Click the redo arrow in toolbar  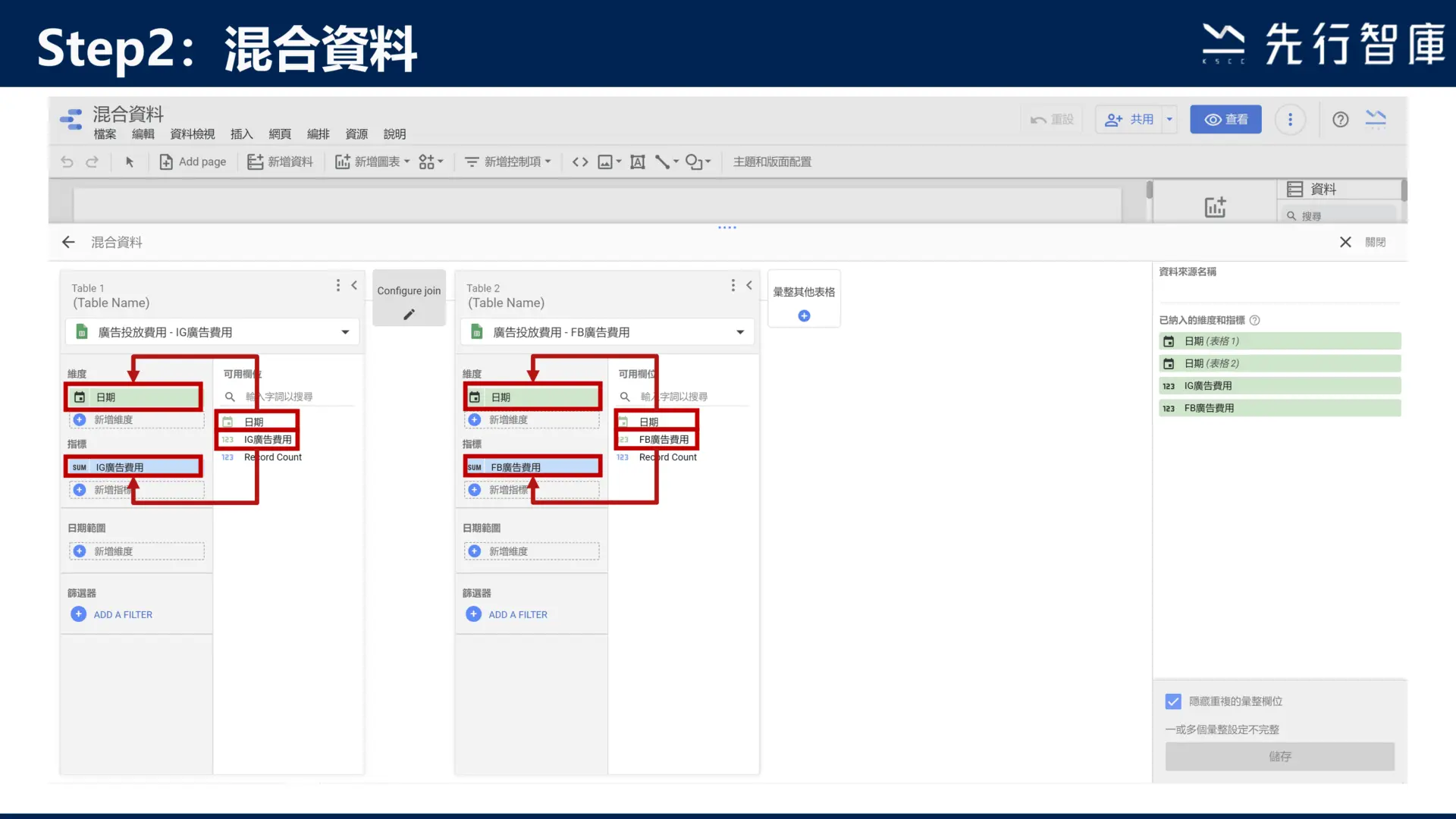pos(92,162)
